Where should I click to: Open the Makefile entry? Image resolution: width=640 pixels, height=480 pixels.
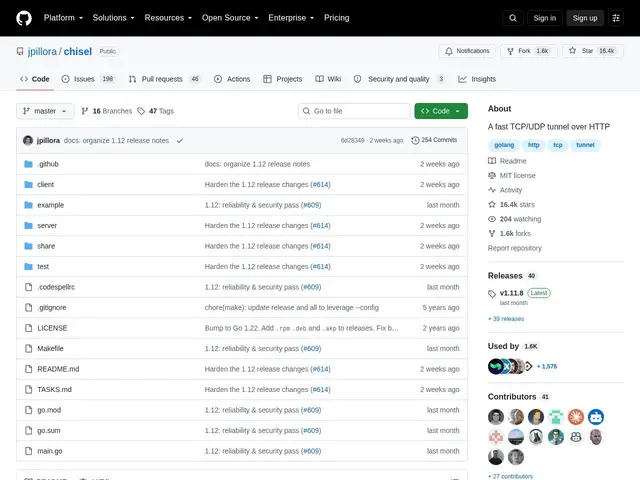coord(50,349)
